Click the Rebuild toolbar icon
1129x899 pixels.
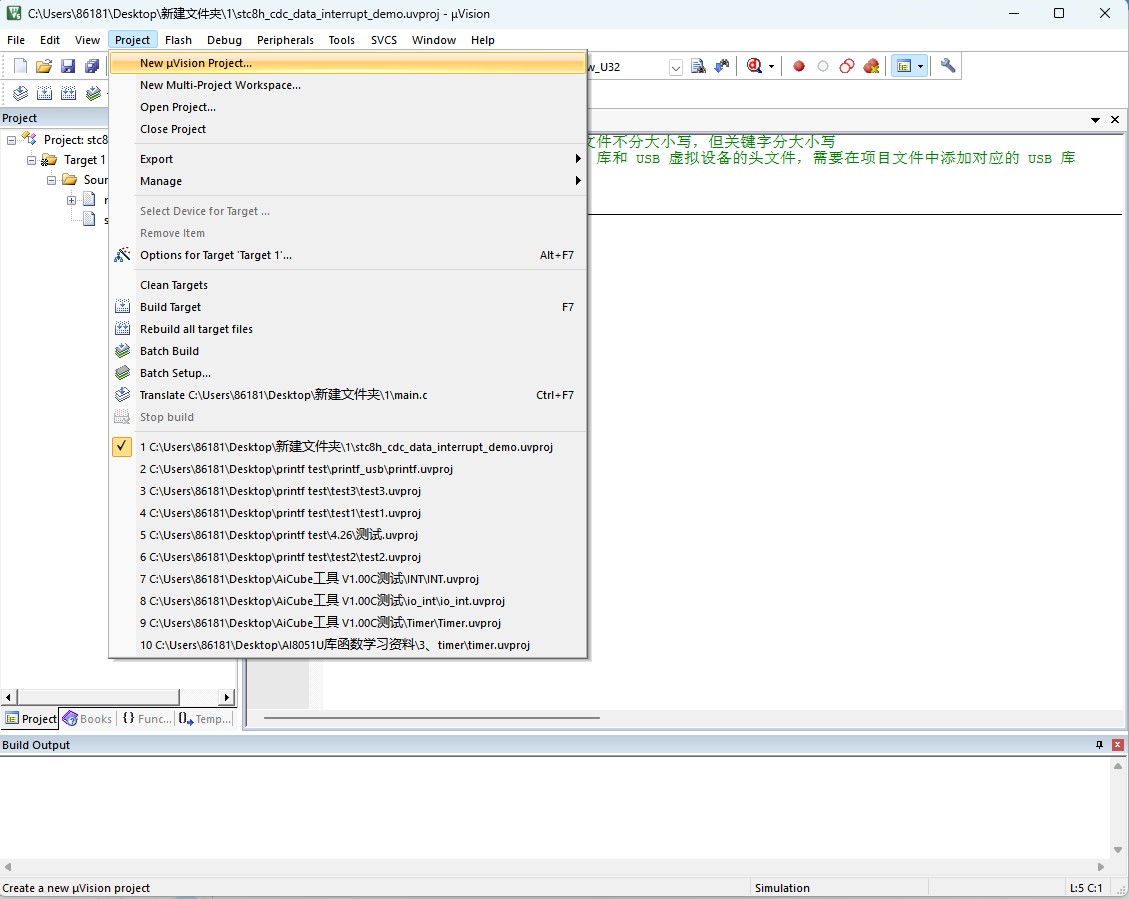click(x=68, y=93)
